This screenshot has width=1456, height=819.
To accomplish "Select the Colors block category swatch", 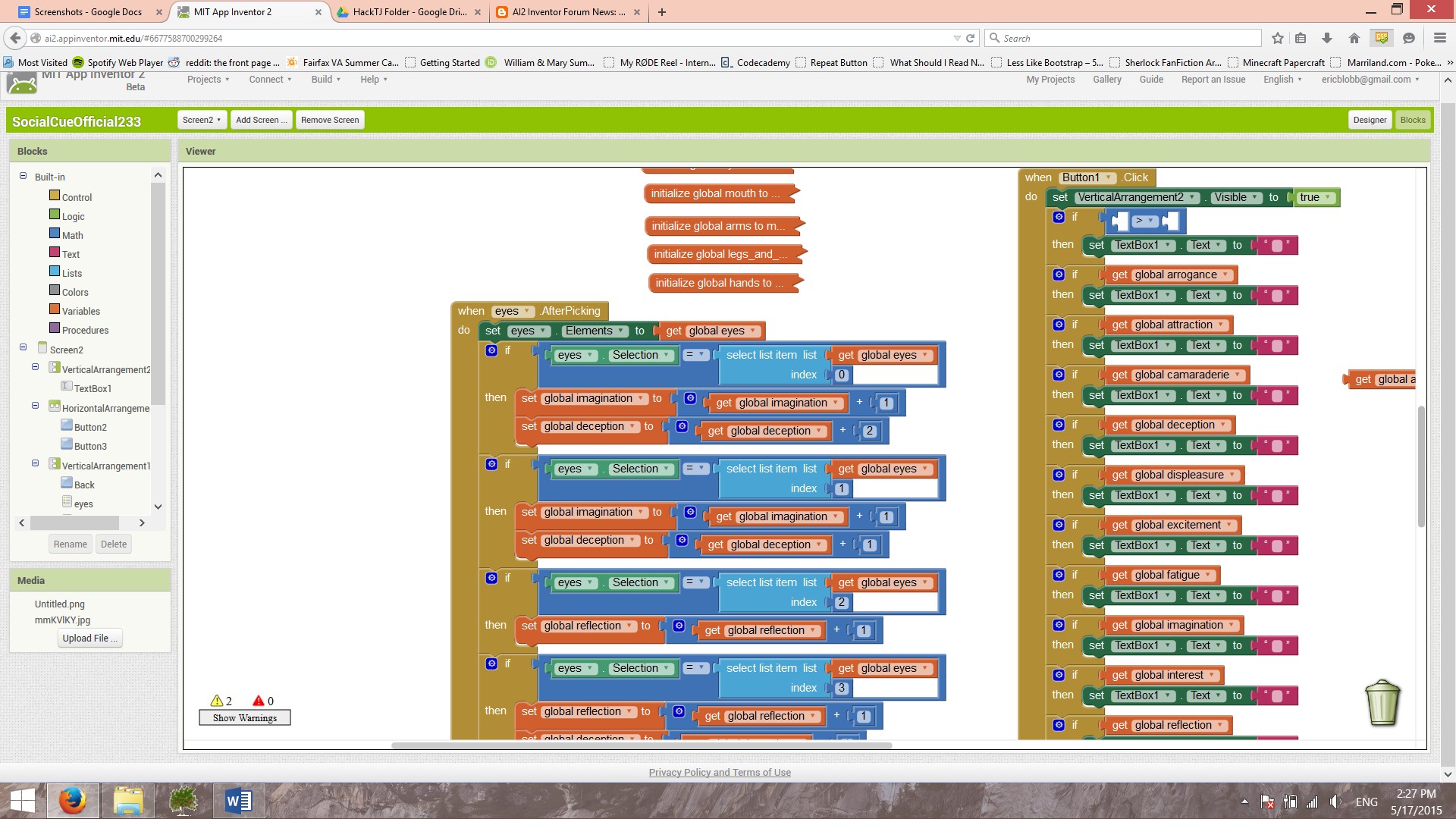I will click(x=55, y=290).
